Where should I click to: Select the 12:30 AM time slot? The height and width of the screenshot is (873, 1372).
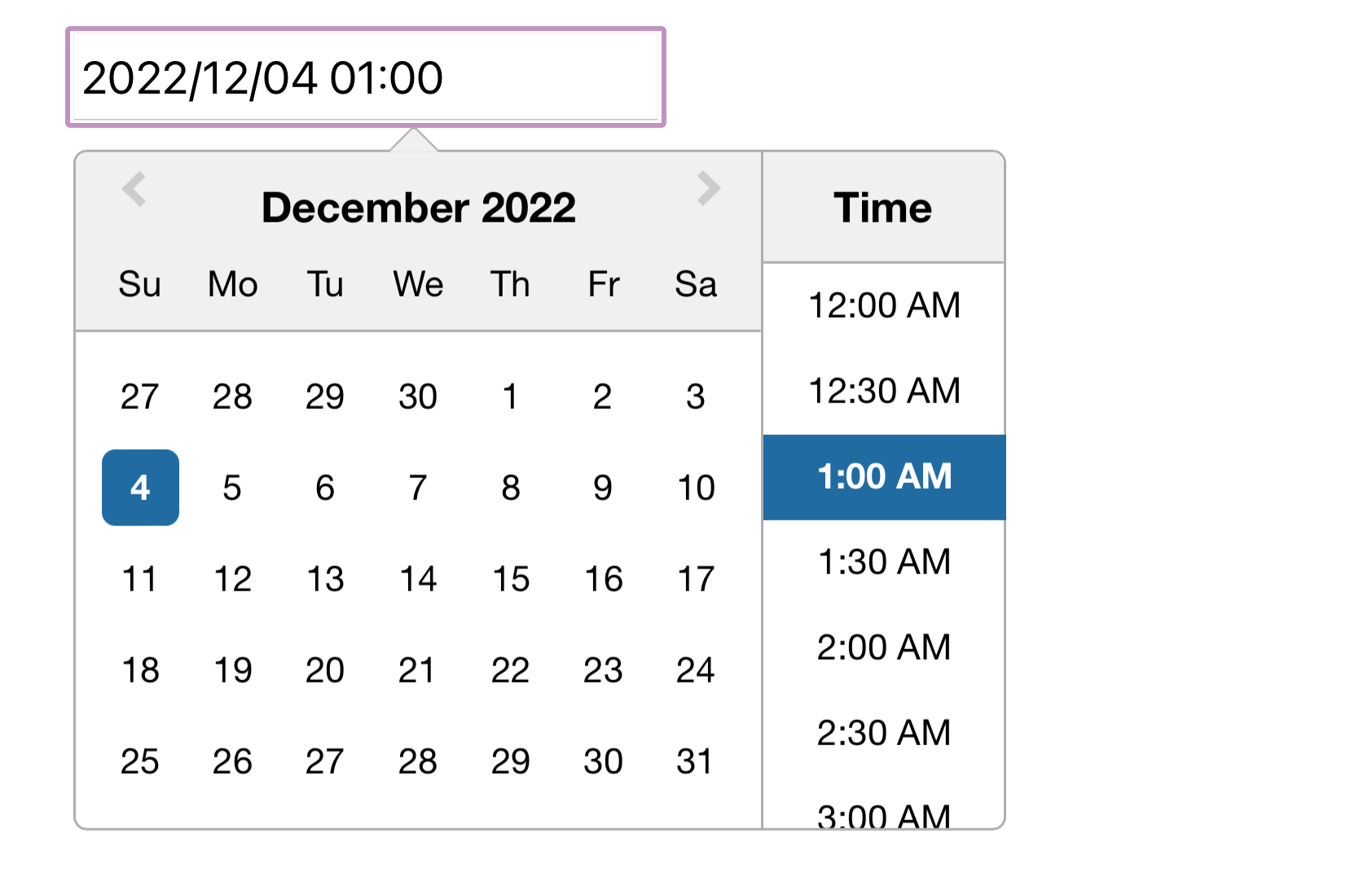884,391
